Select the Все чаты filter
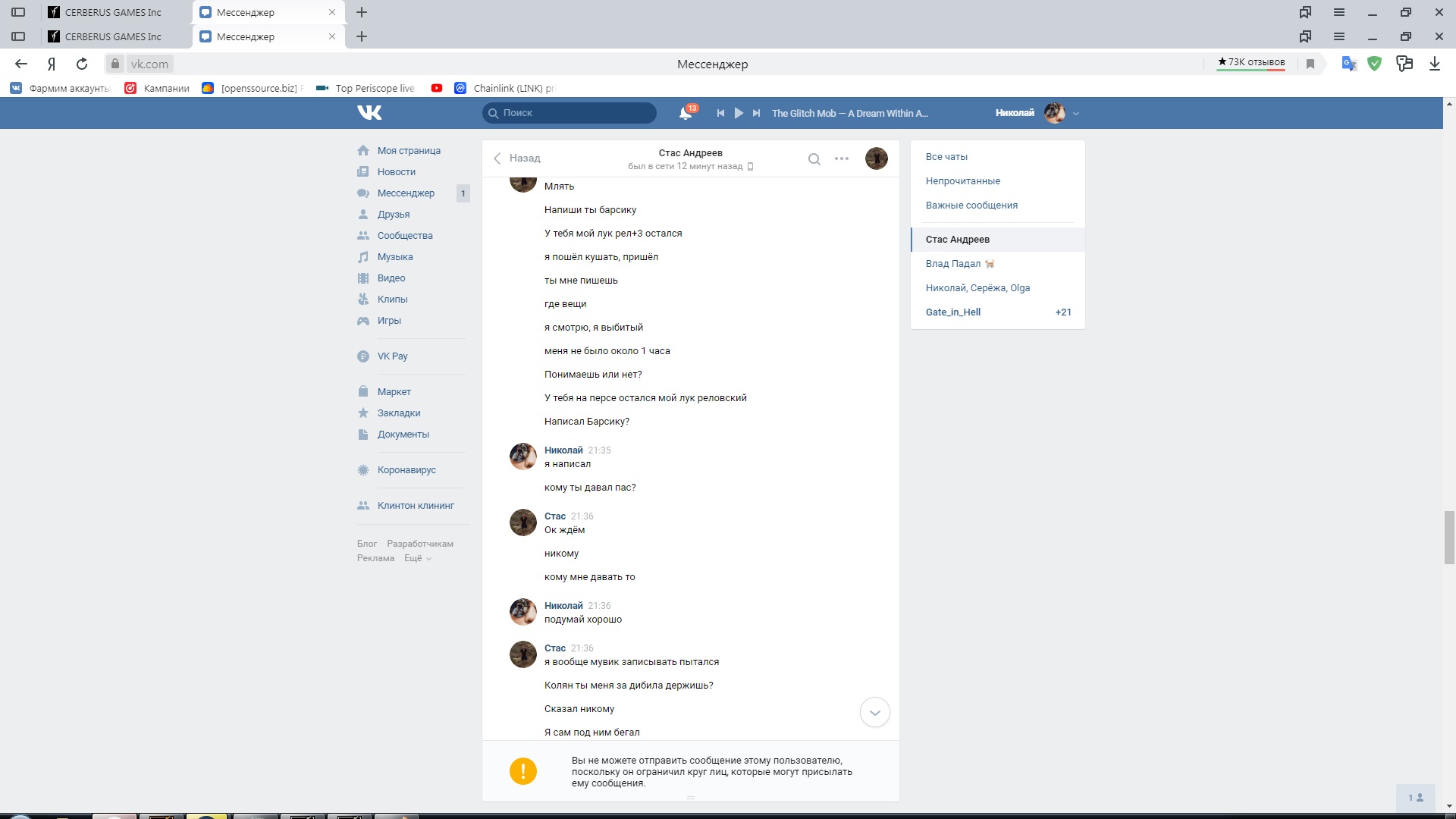Viewport: 1456px width, 819px height. [x=946, y=156]
